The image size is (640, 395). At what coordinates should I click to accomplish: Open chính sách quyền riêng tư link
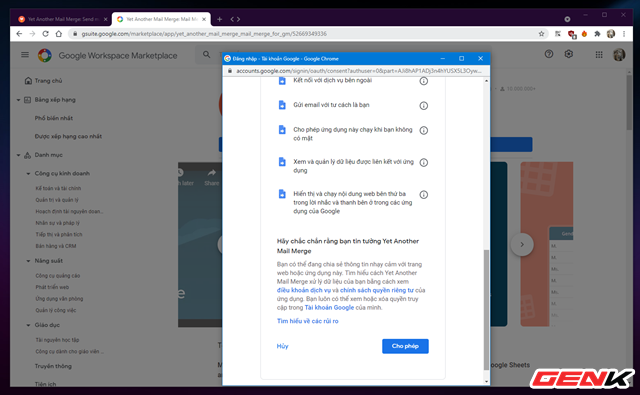click(x=377, y=290)
